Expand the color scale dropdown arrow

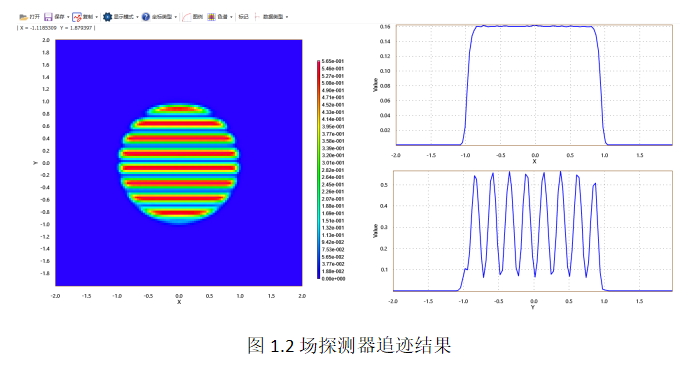[x=231, y=17]
